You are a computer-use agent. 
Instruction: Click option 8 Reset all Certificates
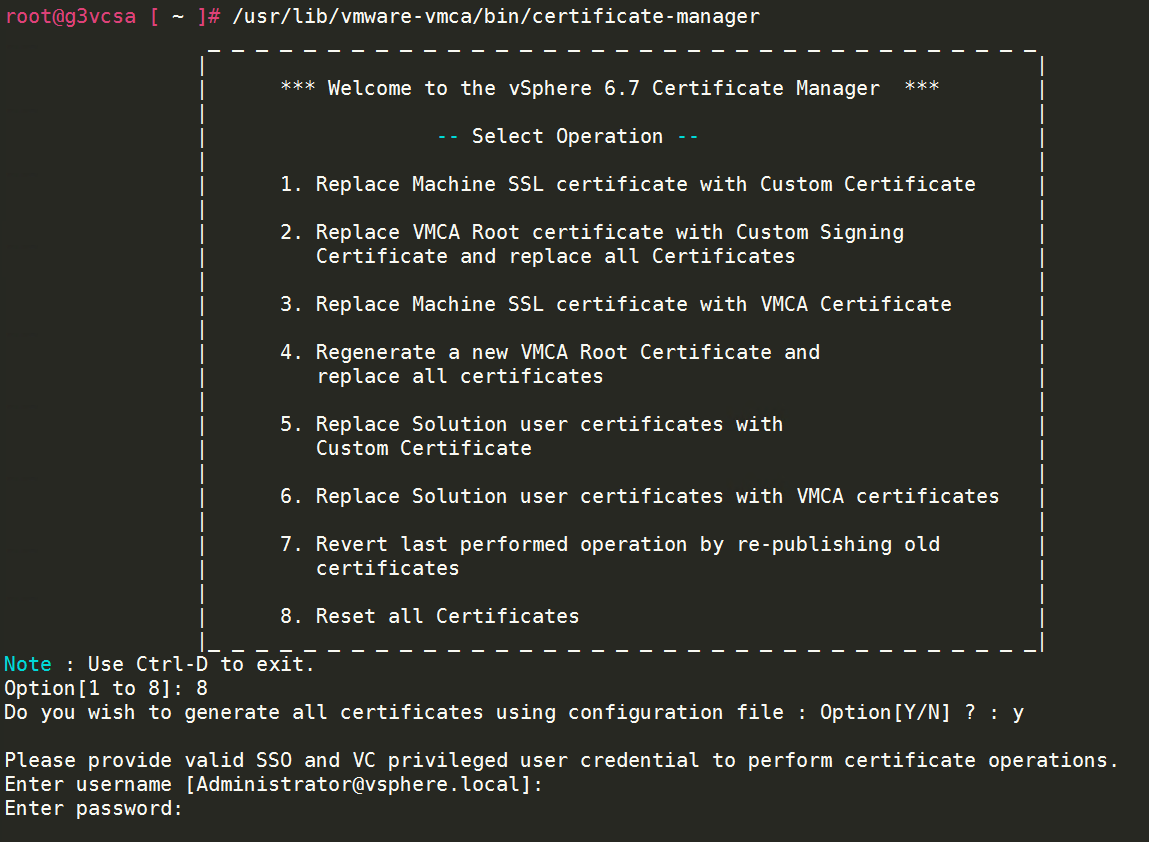tap(429, 616)
